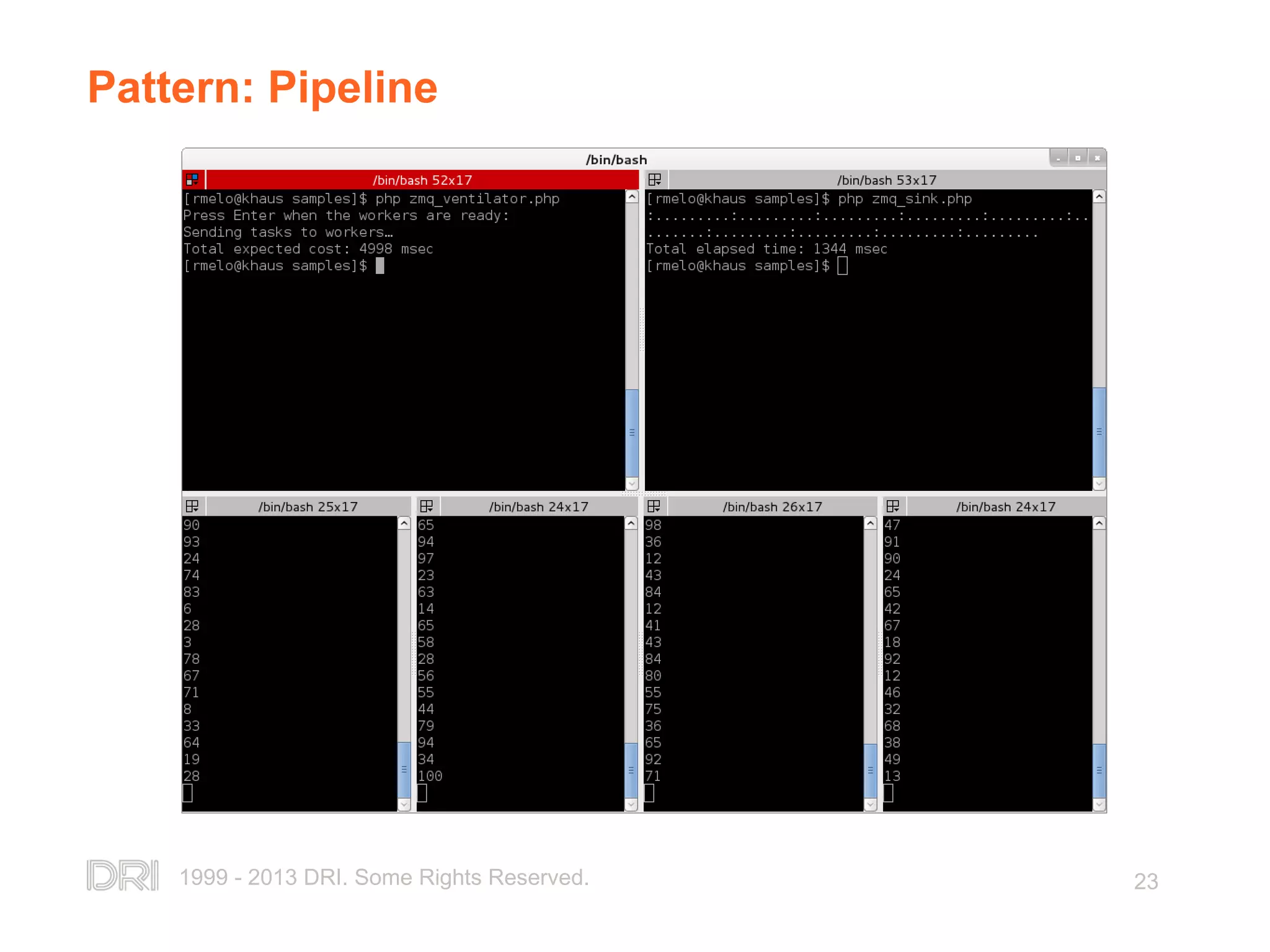Select the /bin/bash 25x17 title bar

[308, 506]
